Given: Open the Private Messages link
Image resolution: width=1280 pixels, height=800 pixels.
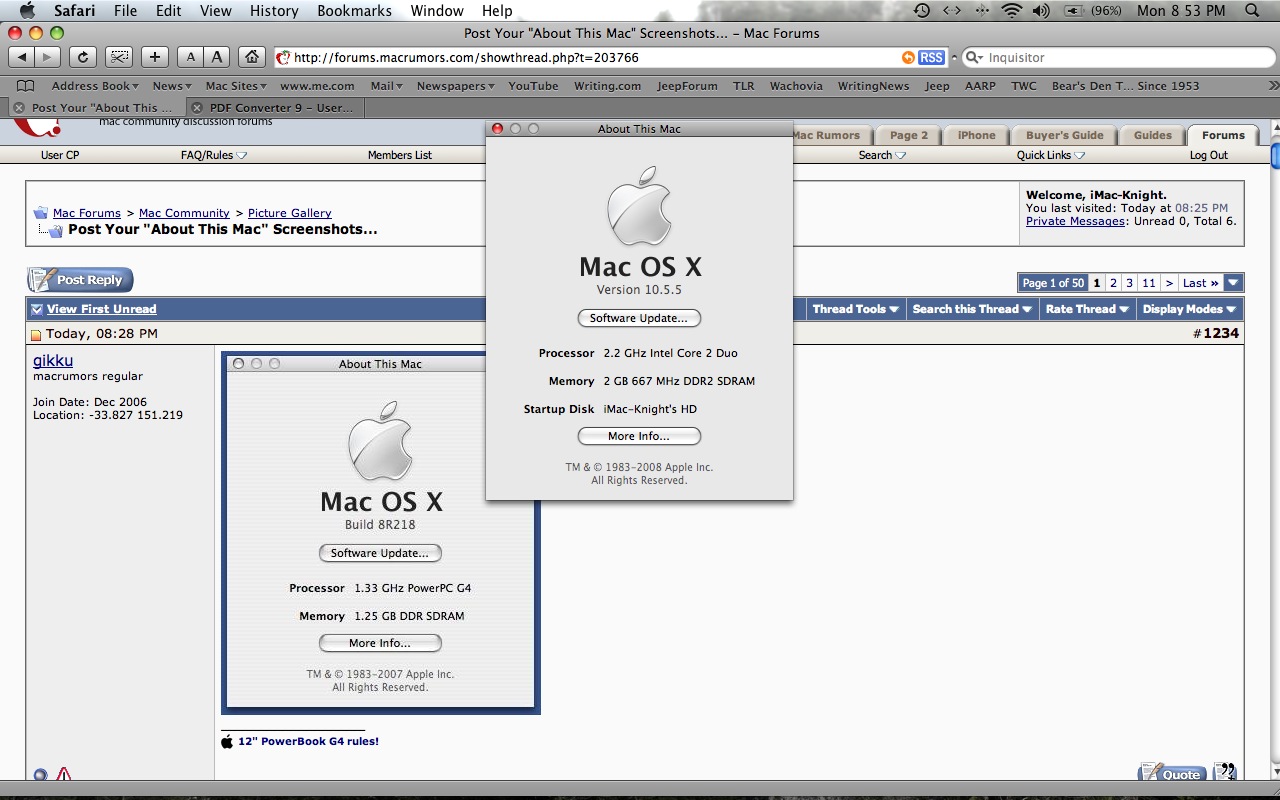Looking at the screenshot, I should (1075, 221).
